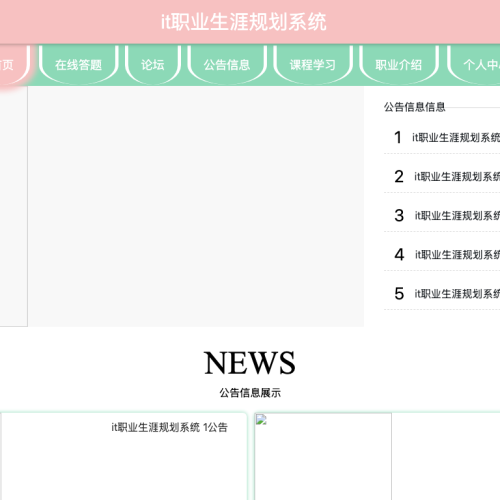Click the it职业生涯规划系统 site title
This screenshot has height=500, width=500.
pos(244,22)
